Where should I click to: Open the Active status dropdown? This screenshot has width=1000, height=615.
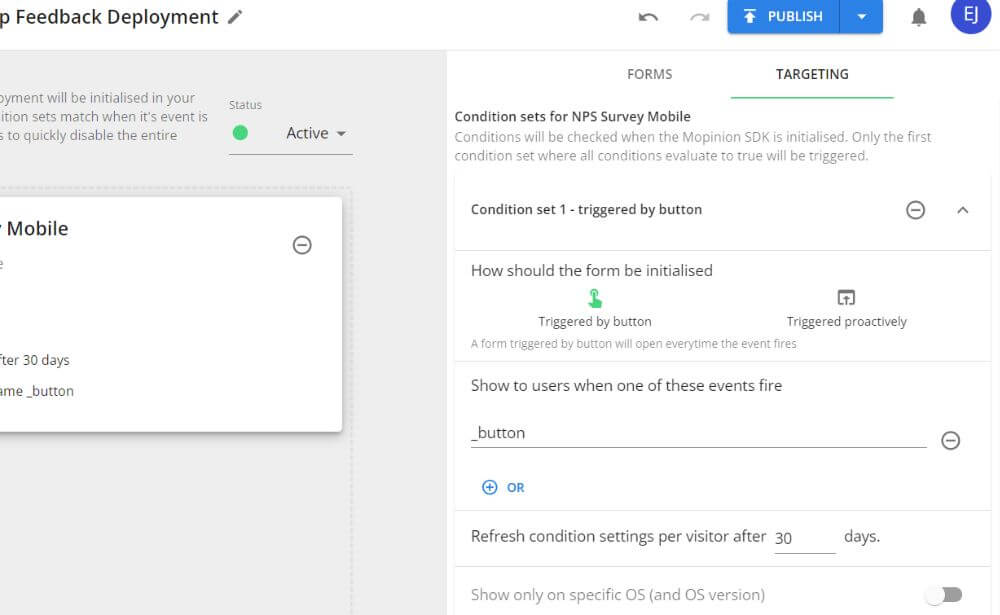pyautogui.click(x=316, y=133)
